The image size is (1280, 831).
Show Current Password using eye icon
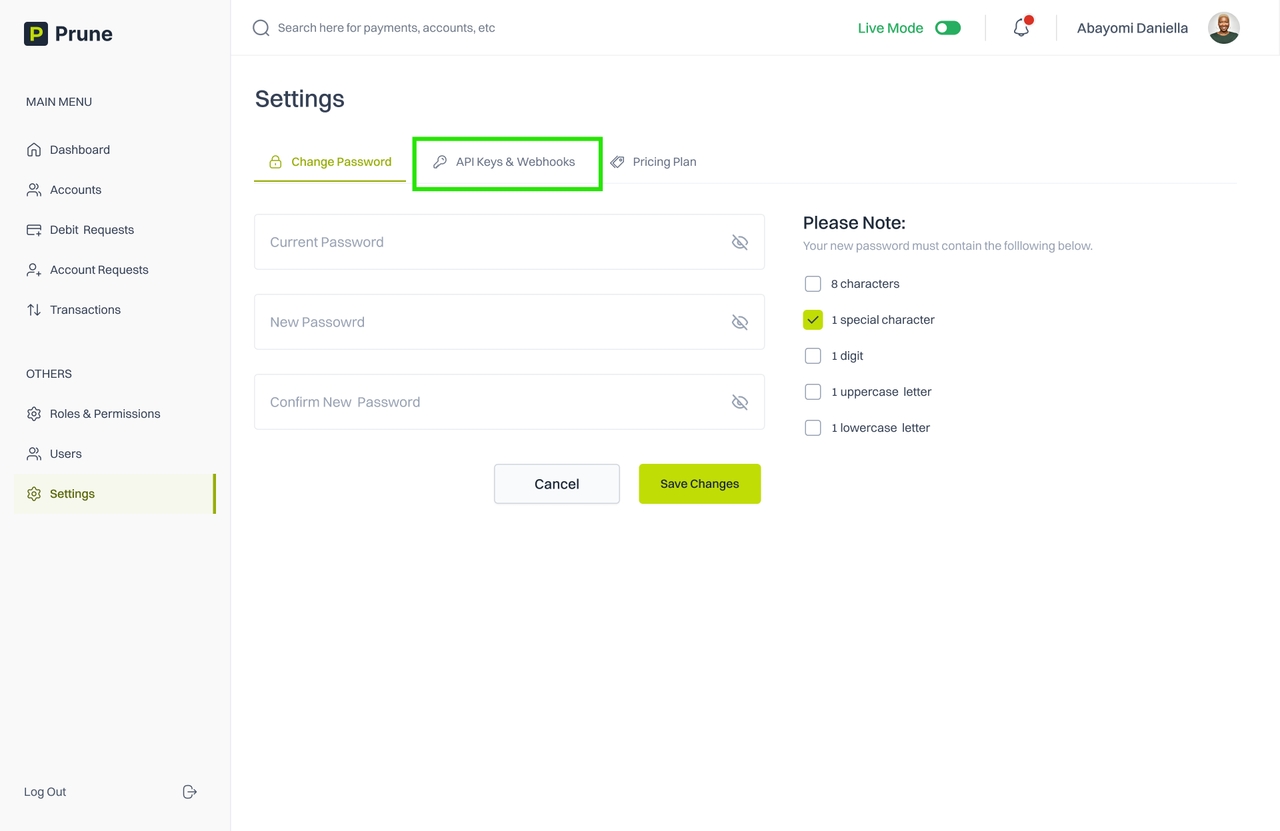740,242
